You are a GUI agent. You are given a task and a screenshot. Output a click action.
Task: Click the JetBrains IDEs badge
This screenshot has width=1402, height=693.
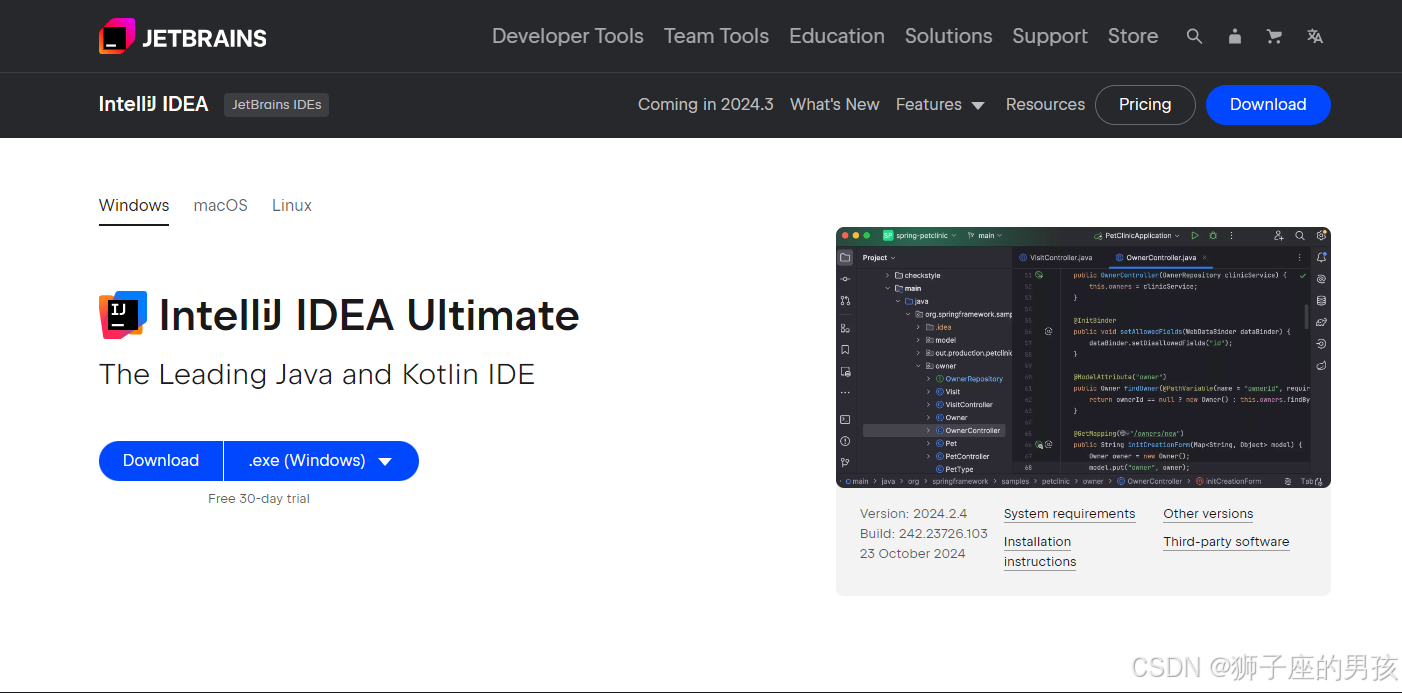(x=277, y=104)
